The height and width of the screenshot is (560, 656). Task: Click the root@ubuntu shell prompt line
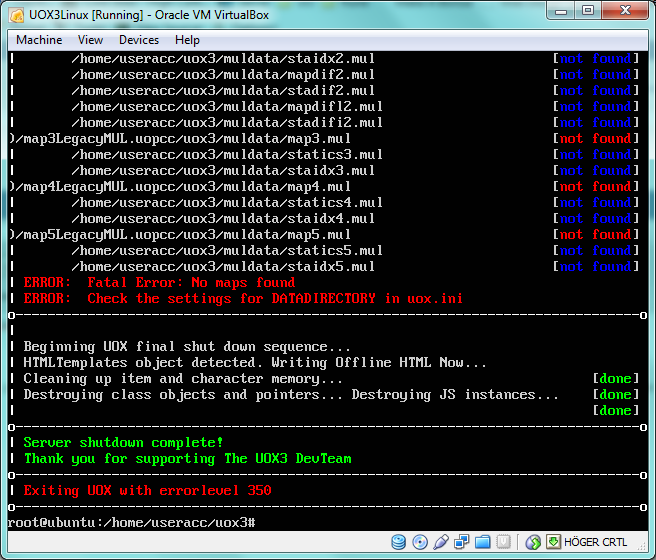point(131,523)
